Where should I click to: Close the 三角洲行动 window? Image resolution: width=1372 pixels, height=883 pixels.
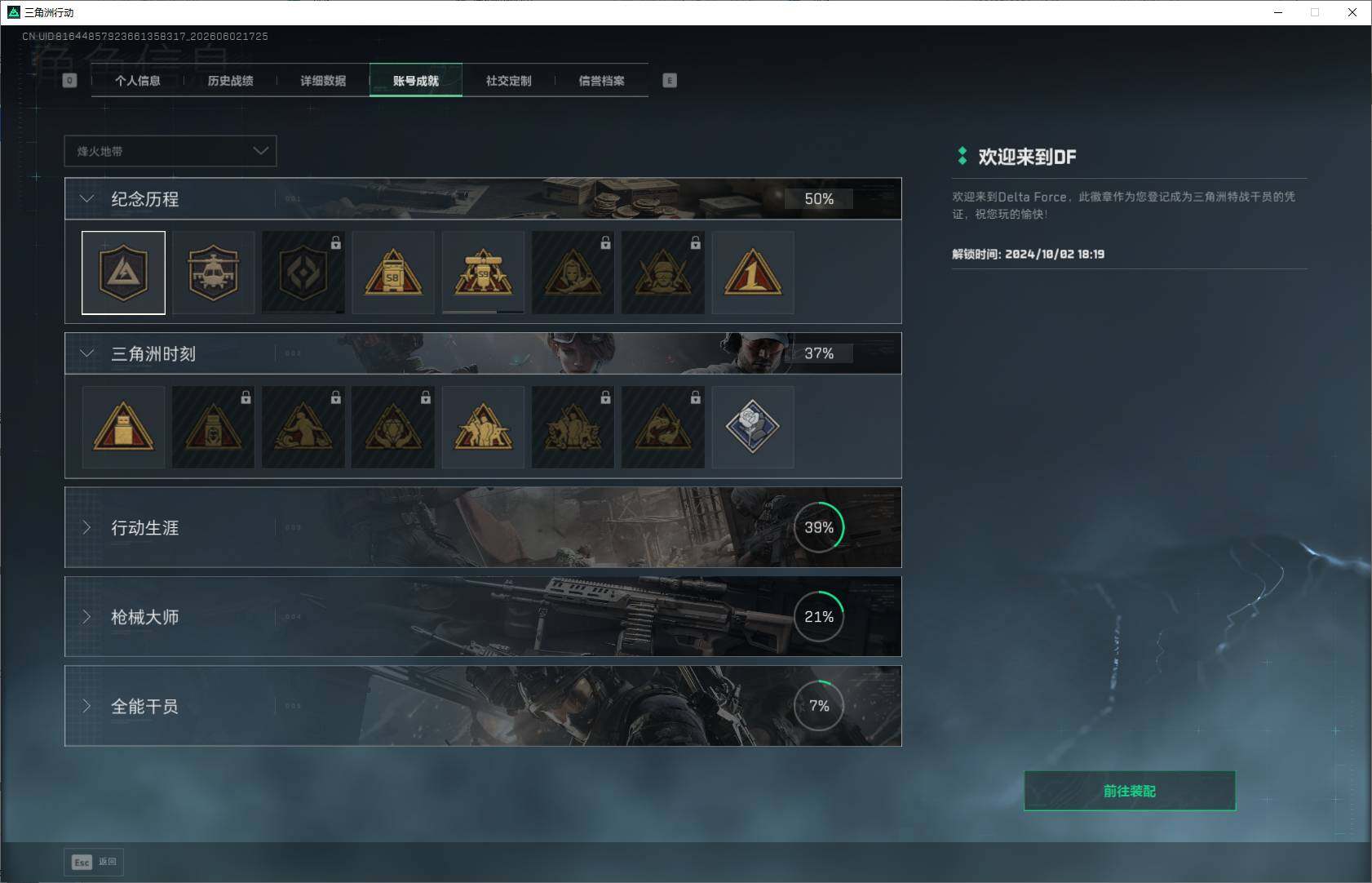click(1352, 12)
